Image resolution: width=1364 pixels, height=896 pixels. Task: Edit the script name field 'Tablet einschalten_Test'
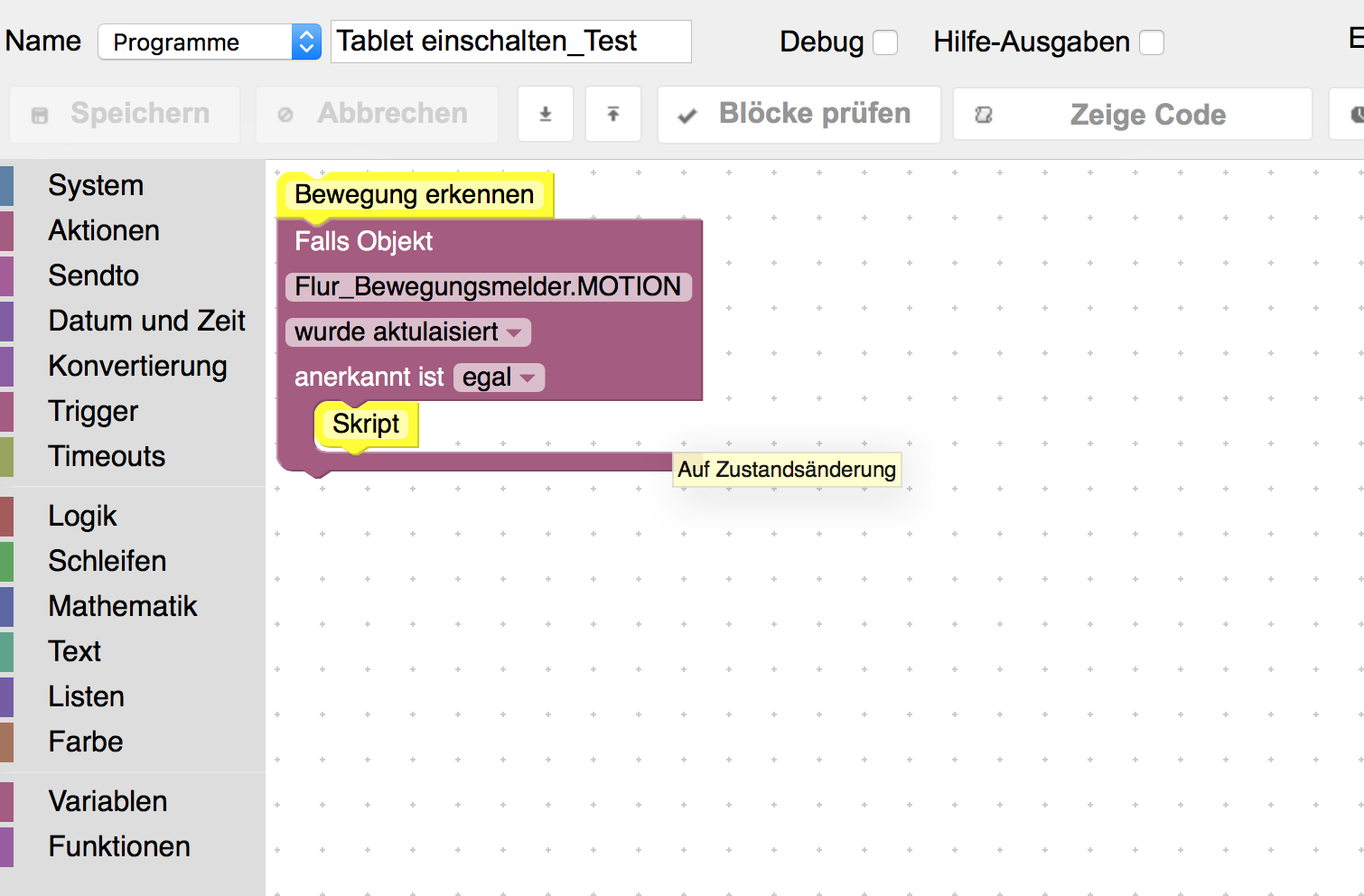pos(511,42)
